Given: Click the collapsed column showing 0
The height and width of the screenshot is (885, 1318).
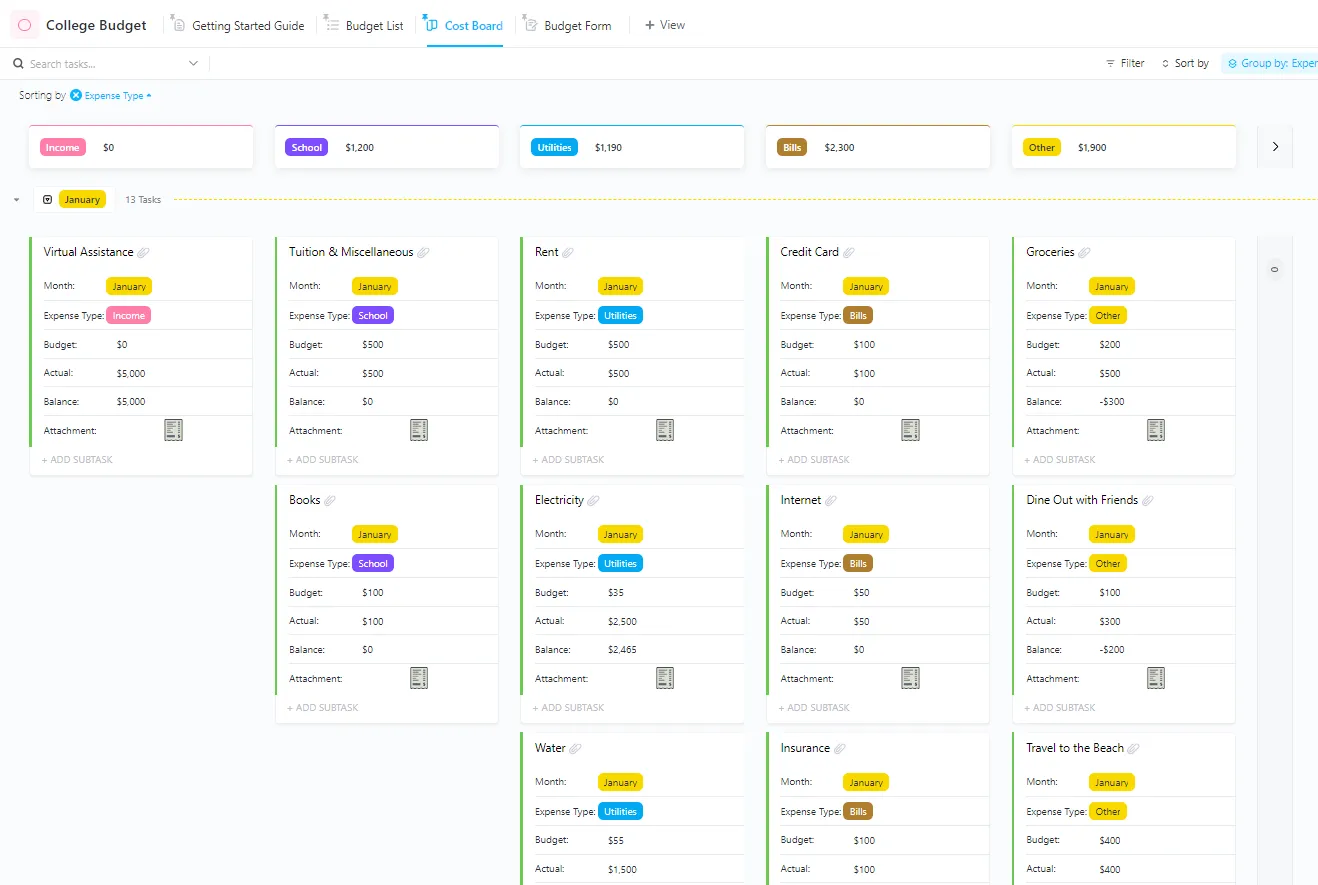Looking at the screenshot, I should click(x=1274, y=269).
